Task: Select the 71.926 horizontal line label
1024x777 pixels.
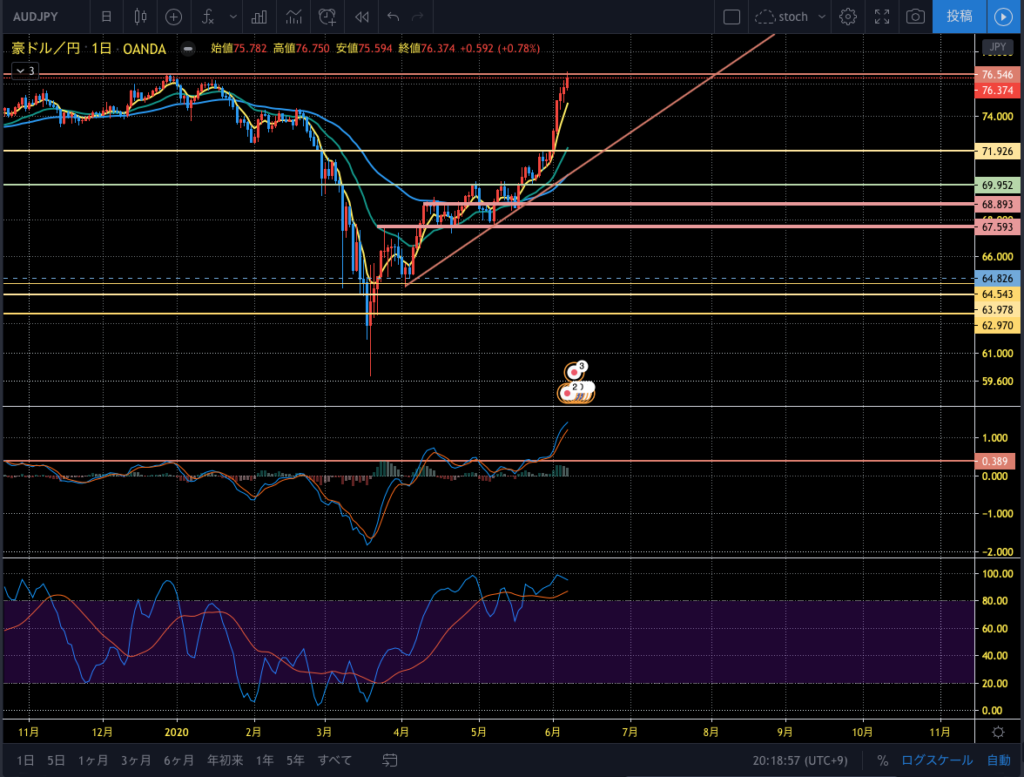Action: [x=997, y=151]
